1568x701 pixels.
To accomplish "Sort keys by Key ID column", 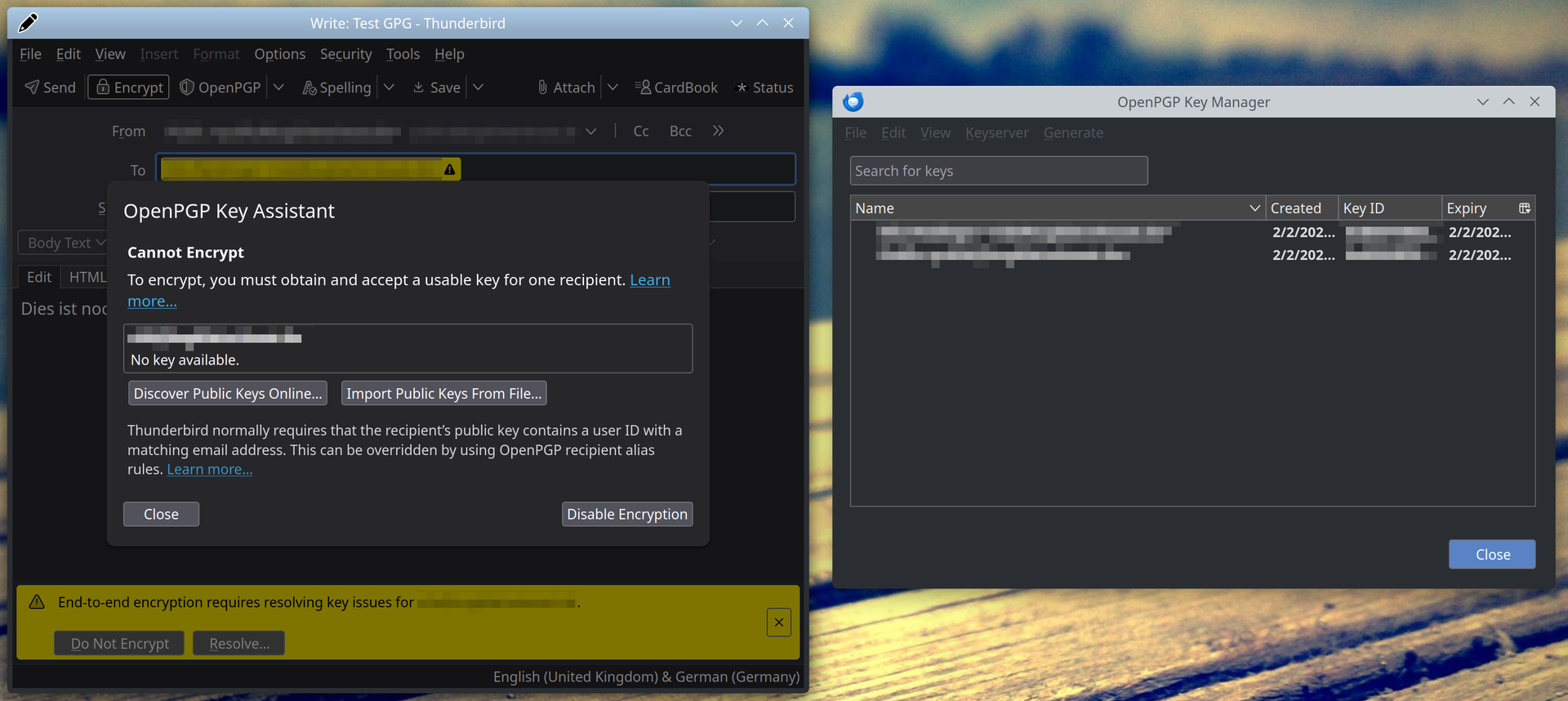I will [x=1390, y=208].
